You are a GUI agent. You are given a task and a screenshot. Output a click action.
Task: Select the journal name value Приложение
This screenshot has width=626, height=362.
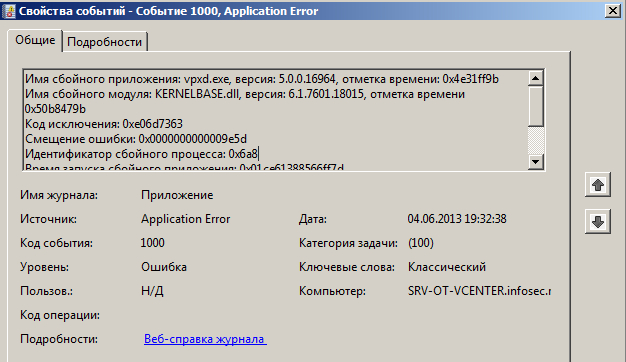(177, 195)
